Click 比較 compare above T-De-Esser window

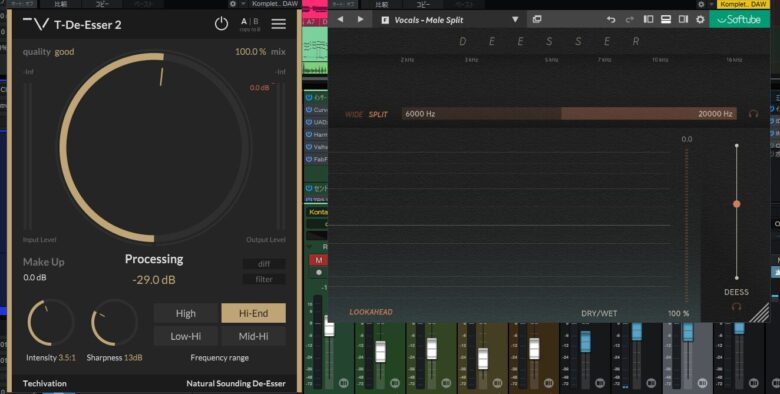[x=60, y=4]
